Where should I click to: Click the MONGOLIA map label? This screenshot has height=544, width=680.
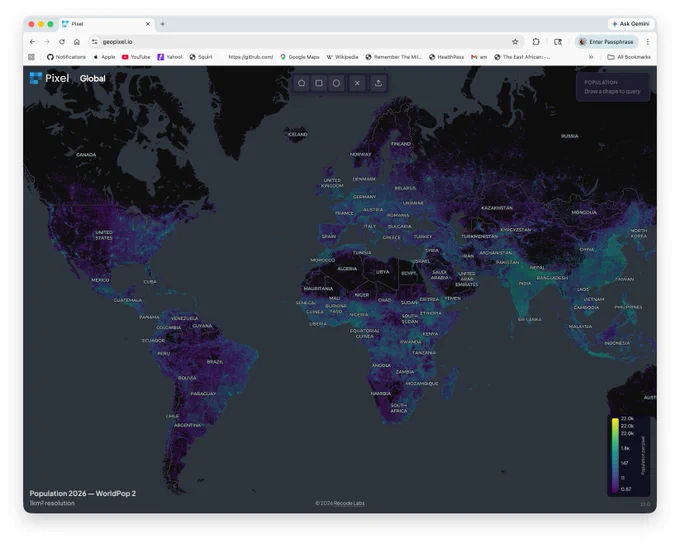584,212
